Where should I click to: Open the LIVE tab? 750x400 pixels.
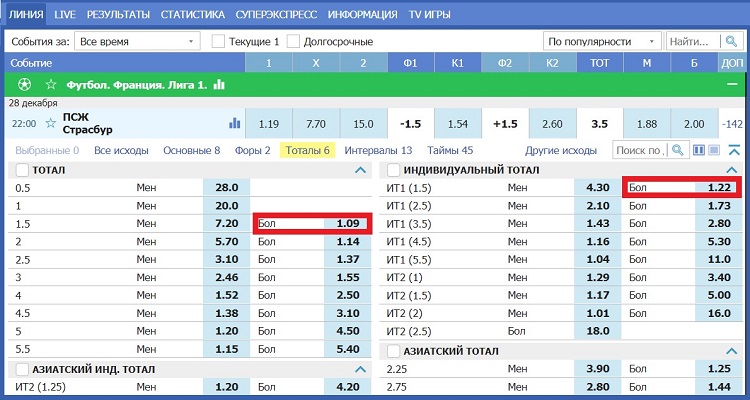pyautogui.click(x=65, y=15)
